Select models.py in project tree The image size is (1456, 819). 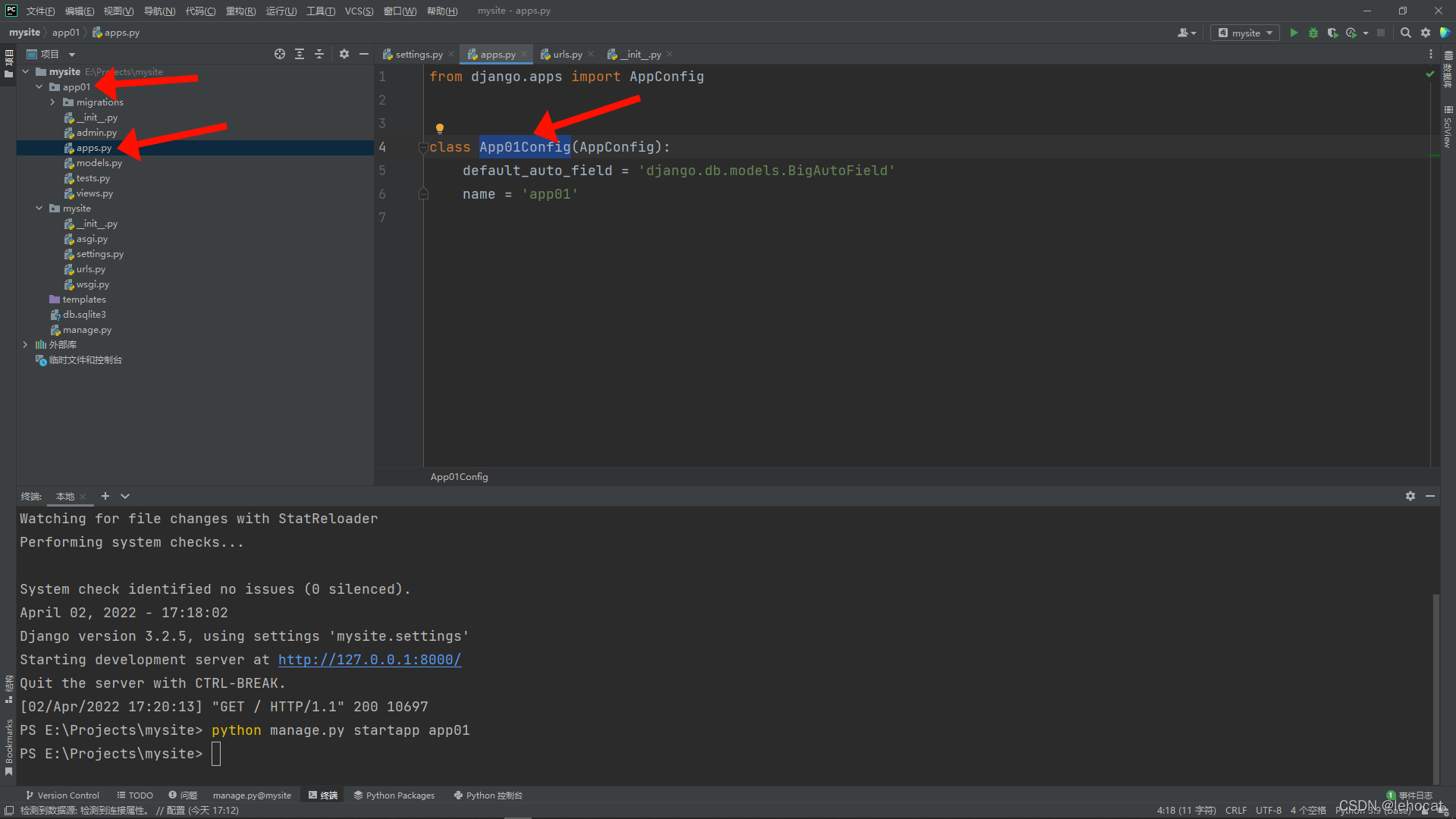pyautogui.click(x=99, y=163)
